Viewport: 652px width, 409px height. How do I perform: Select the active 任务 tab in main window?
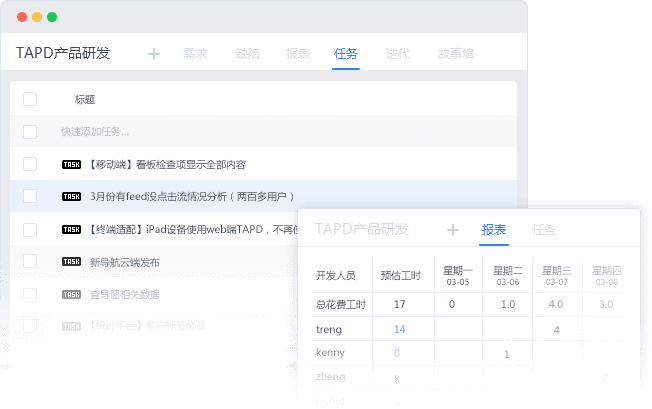(x=346, y=54)
